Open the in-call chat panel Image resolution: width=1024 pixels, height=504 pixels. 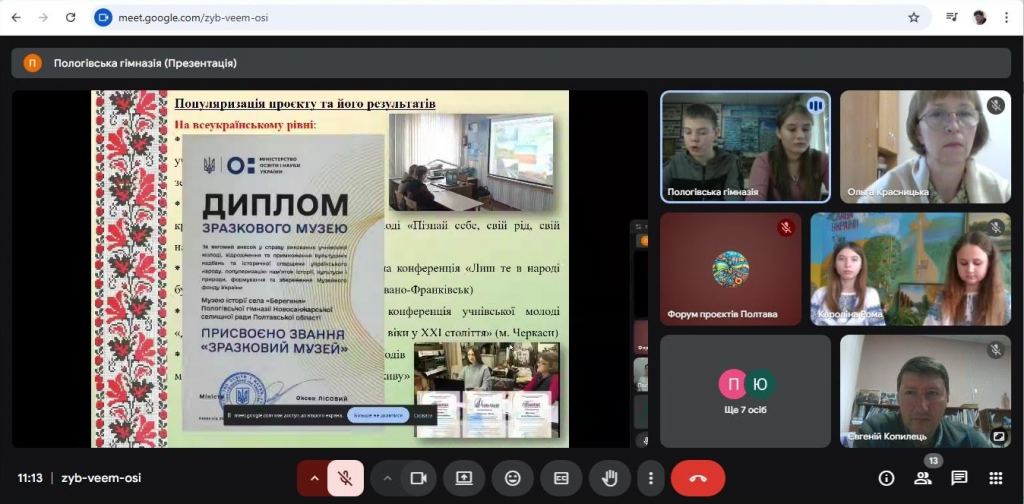click(x=959, y=478)
